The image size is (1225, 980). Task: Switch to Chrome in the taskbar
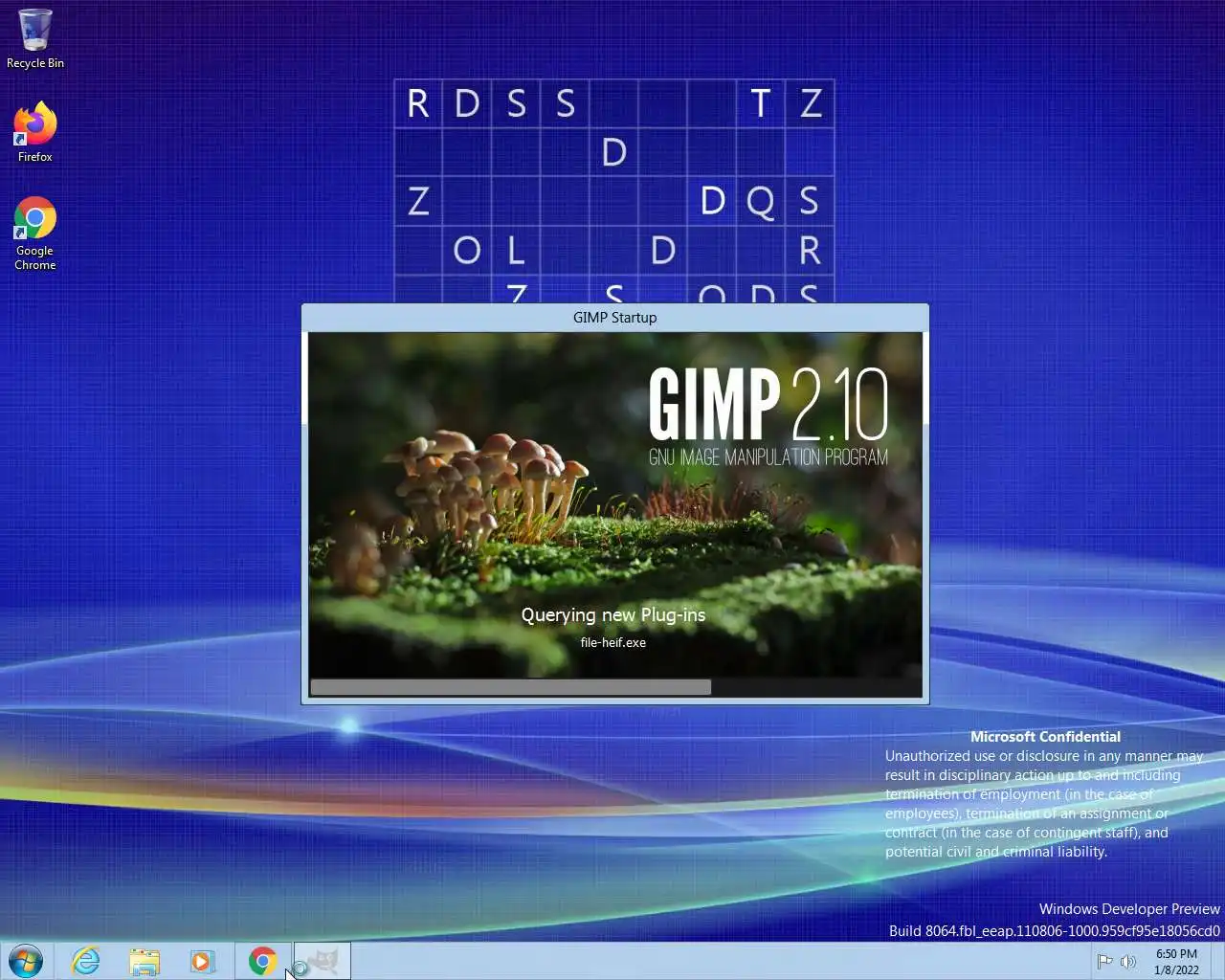[x=263, y=961]
